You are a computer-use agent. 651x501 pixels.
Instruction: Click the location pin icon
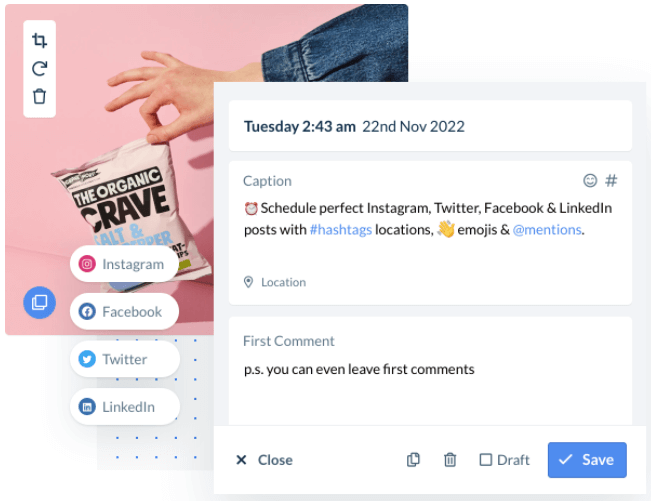click(x=248, y=282)
